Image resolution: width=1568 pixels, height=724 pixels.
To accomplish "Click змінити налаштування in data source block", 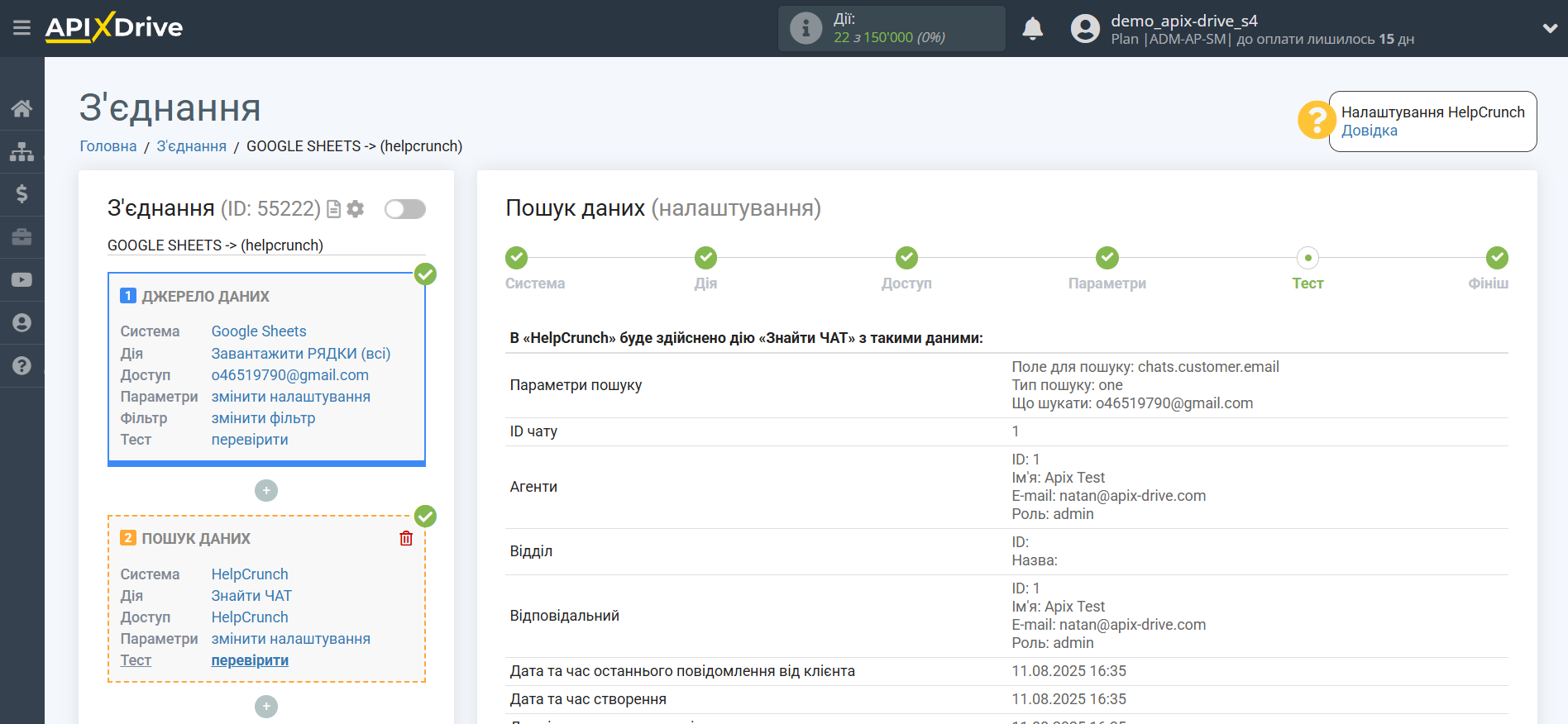I will [291, 397].
